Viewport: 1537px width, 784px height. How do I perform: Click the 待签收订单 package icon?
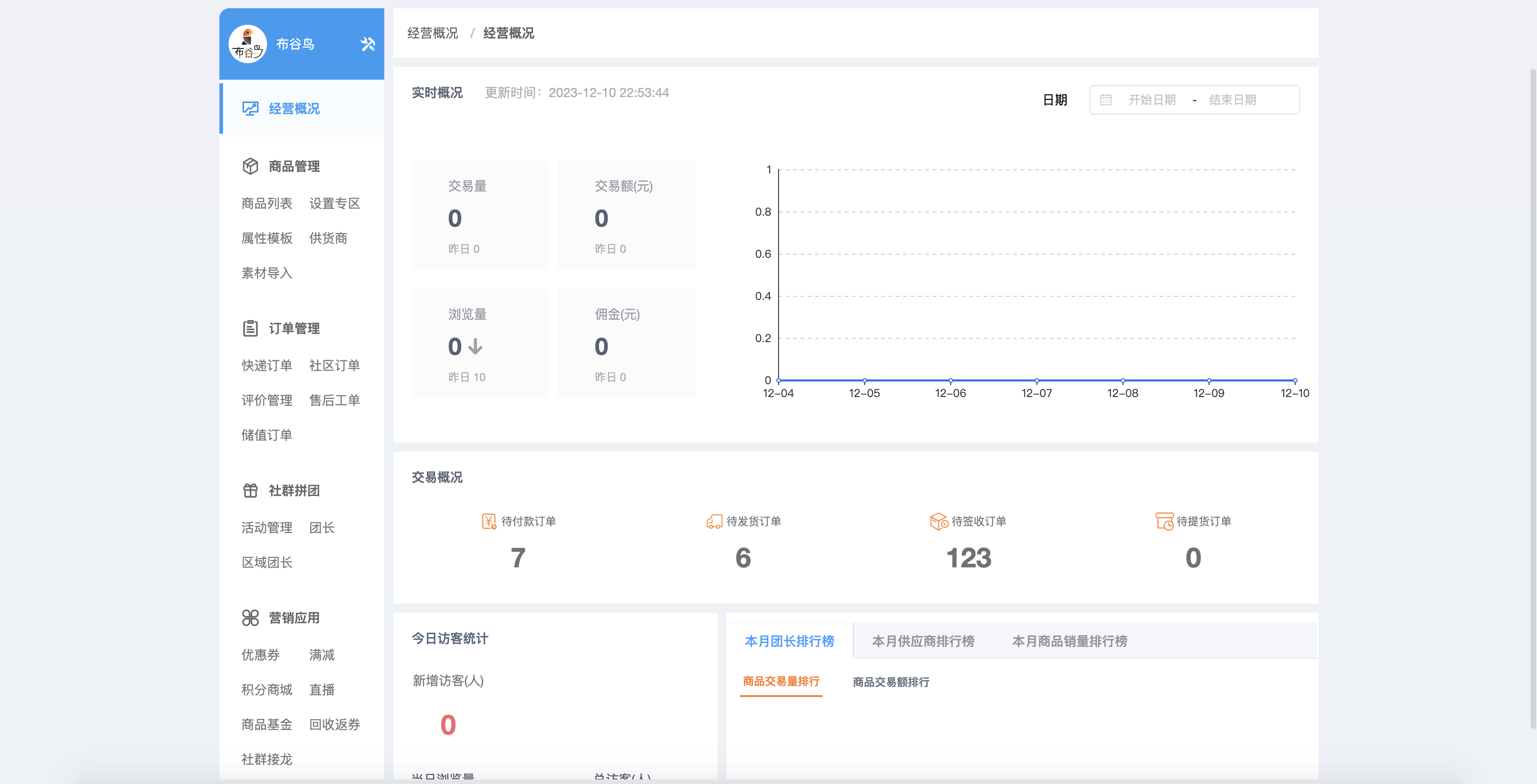(939, 522)
